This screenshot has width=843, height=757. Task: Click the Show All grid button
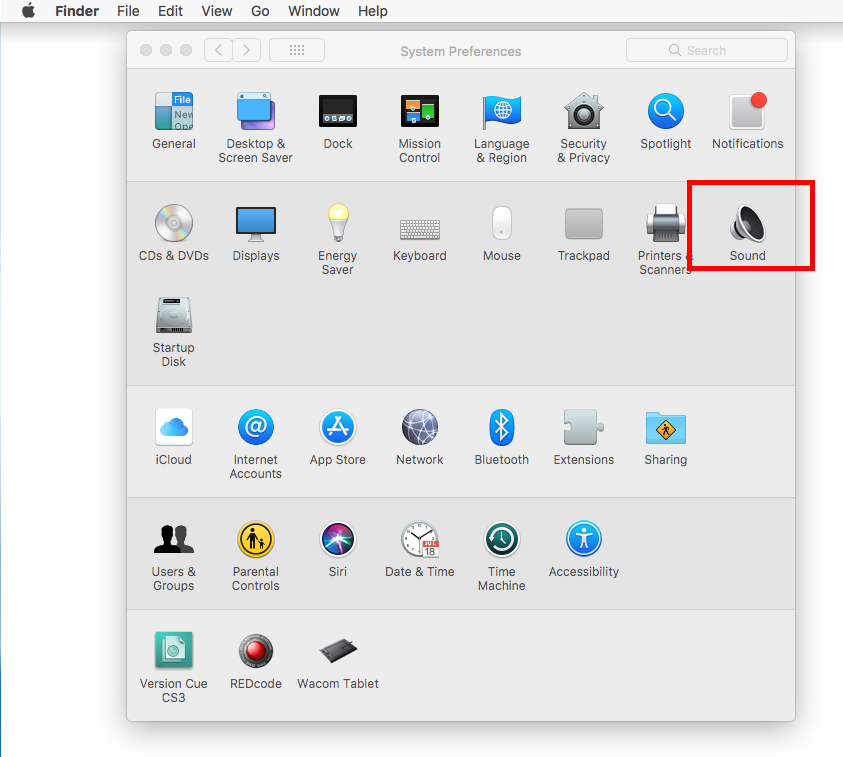pos(297,51)
